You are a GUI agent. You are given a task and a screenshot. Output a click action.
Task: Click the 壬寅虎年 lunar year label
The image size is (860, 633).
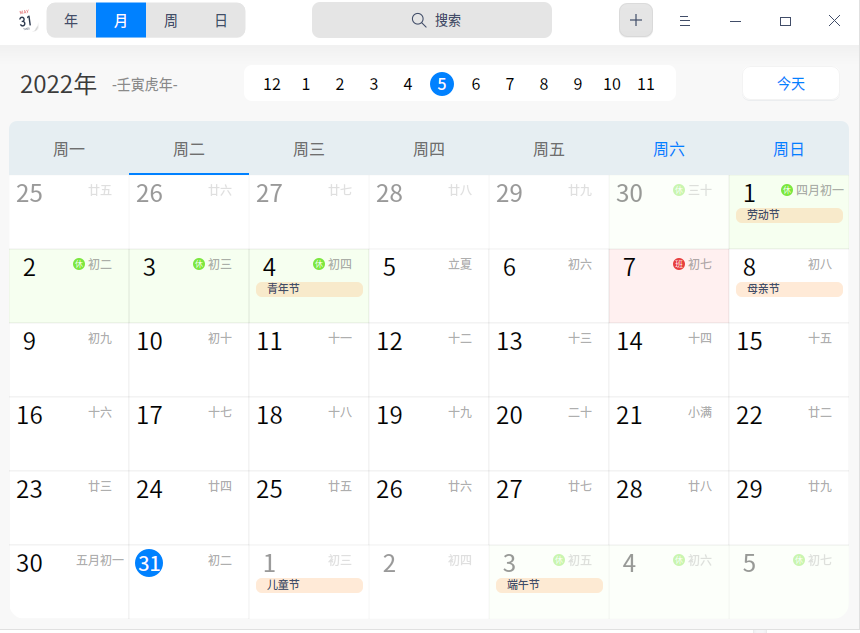[x=145, y=85]
